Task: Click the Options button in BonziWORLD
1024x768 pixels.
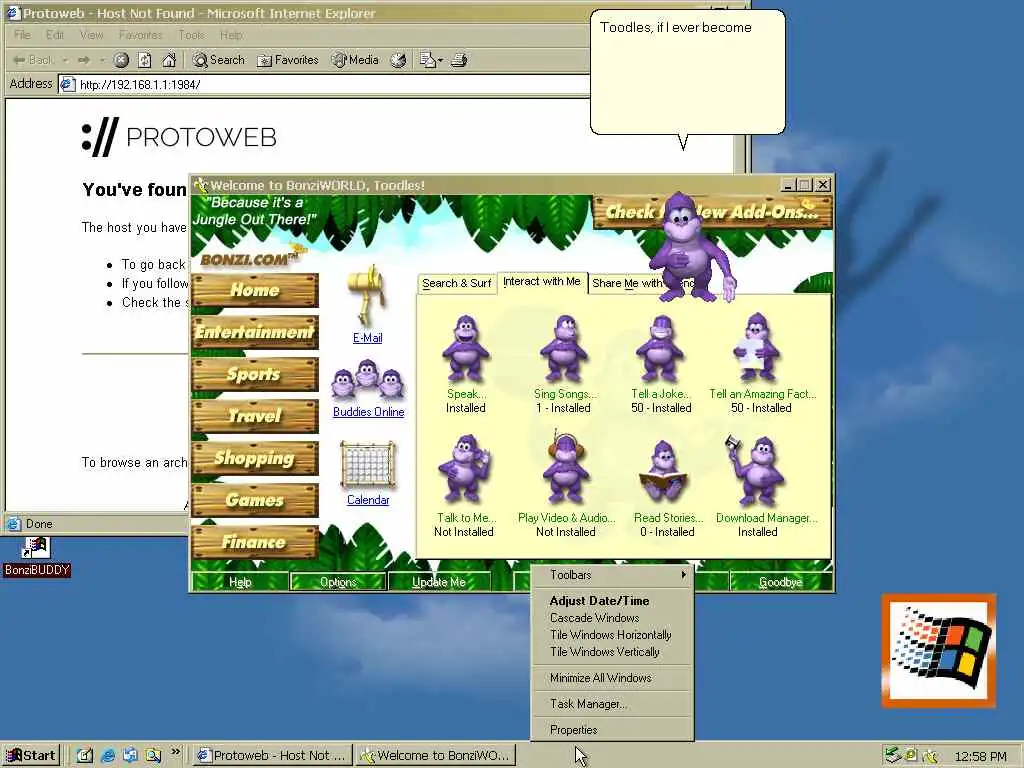Action: click(x=338, y=582)
